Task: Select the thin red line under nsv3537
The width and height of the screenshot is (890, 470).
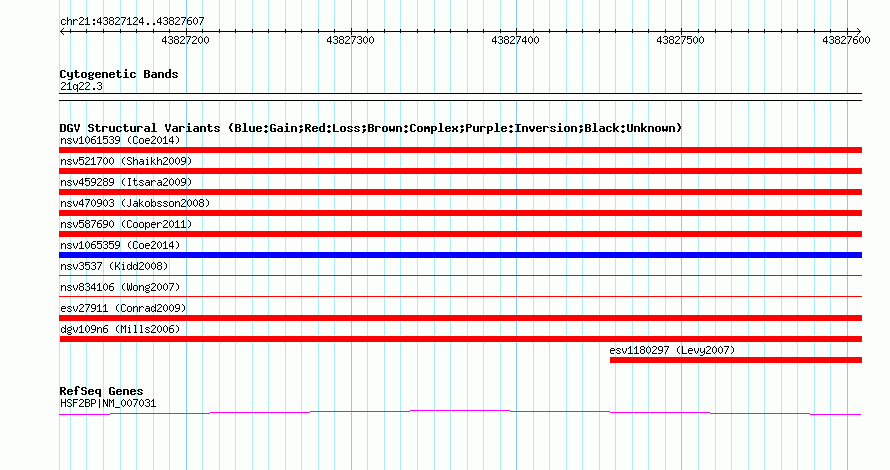Action: click(x=460, y=275)
